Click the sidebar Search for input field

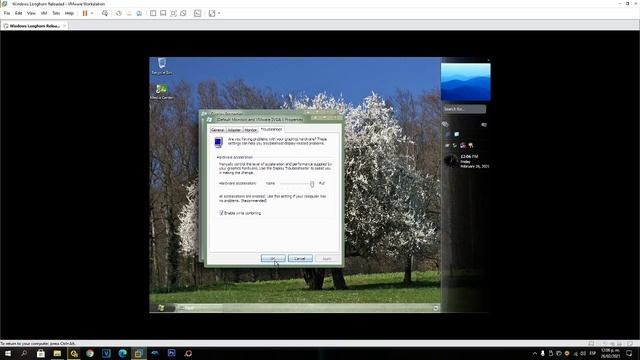pos(464,109)
